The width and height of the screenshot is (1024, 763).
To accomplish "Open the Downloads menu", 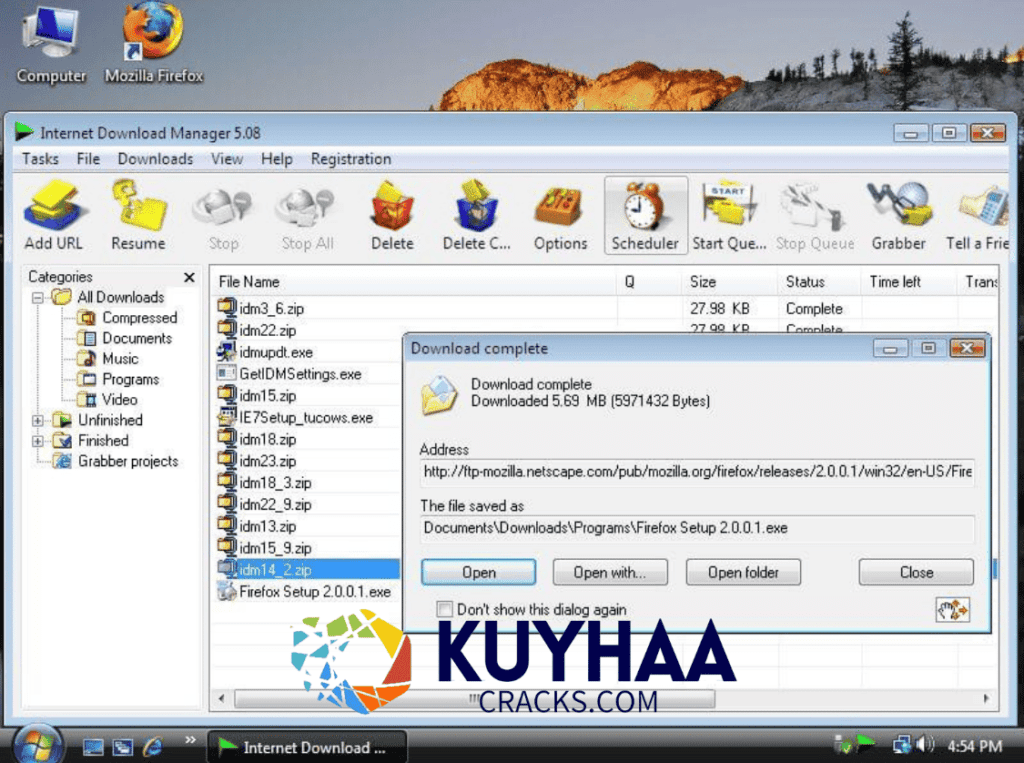I will click(x=155, y=158).
